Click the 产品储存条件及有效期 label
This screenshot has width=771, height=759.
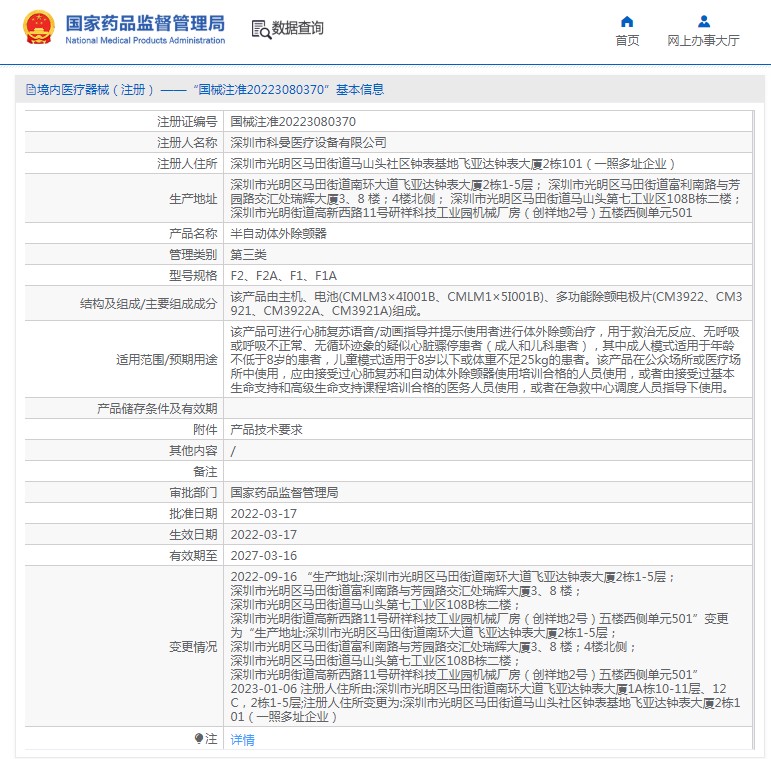tap(157, 409)
